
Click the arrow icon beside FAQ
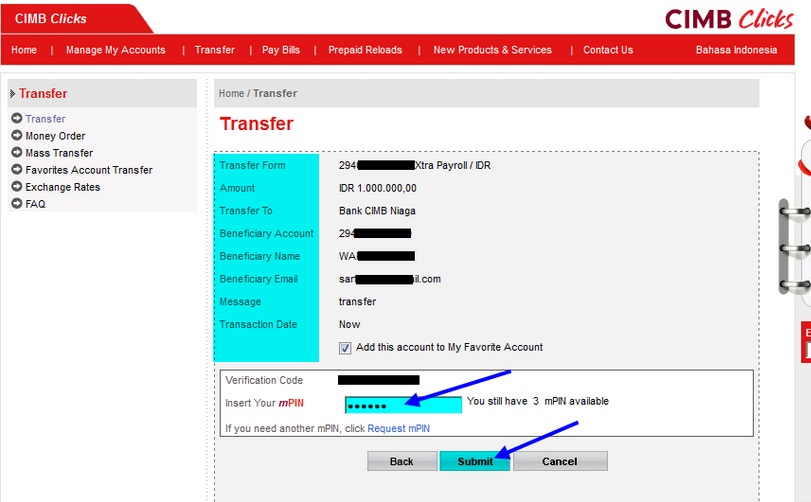[x=17, y=203]
